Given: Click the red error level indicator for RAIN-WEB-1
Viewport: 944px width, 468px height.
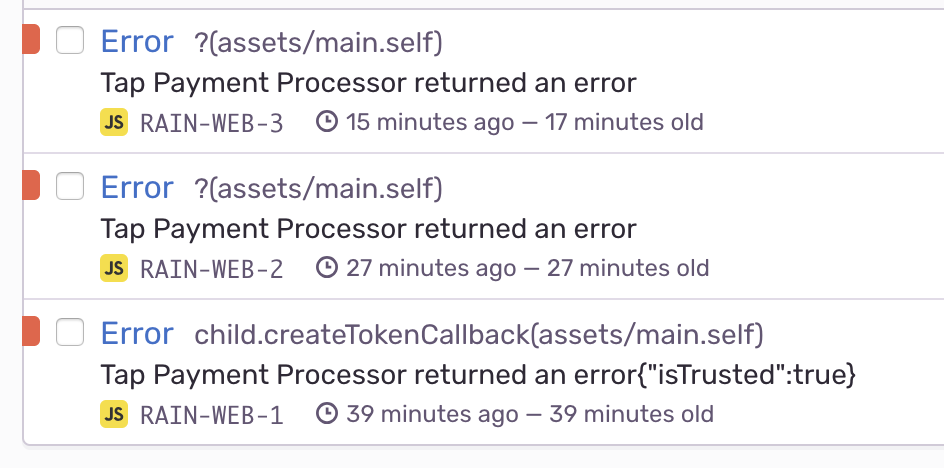Looking at the screenshot, I should 31,331.
